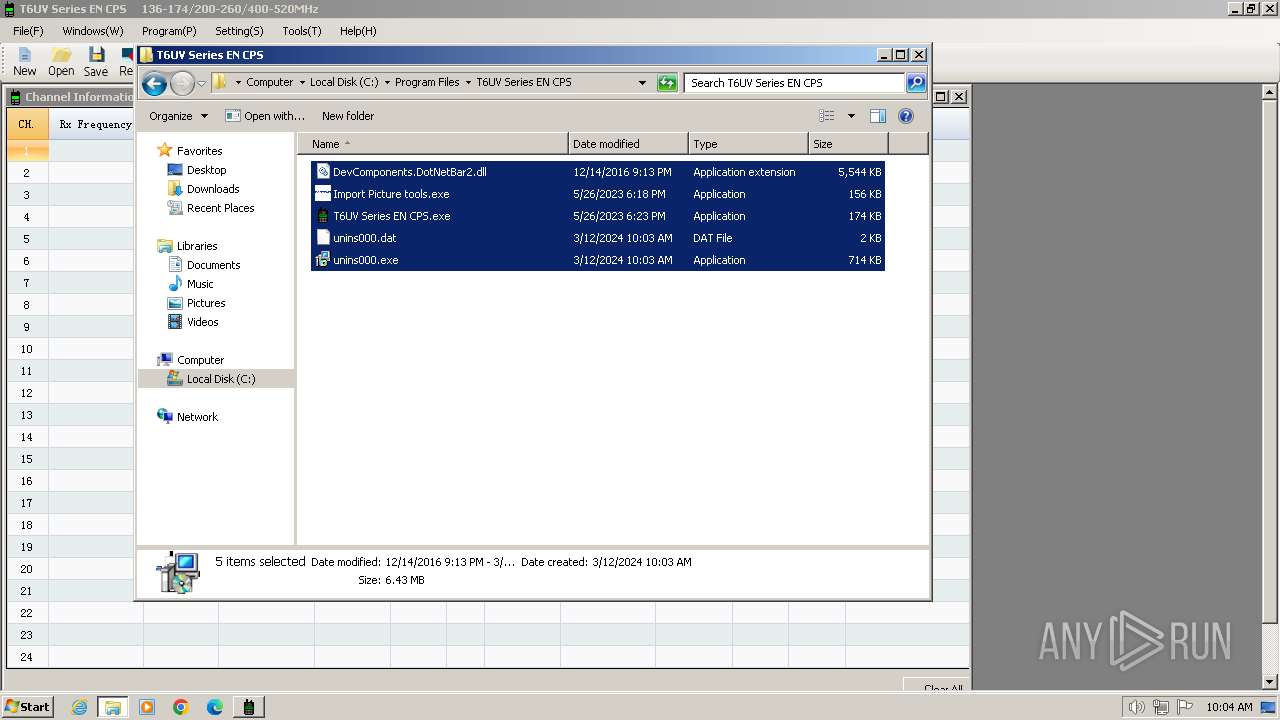Sort files by the Type column header
This screenshot has width=1280, height=720.
coord(748,144)
